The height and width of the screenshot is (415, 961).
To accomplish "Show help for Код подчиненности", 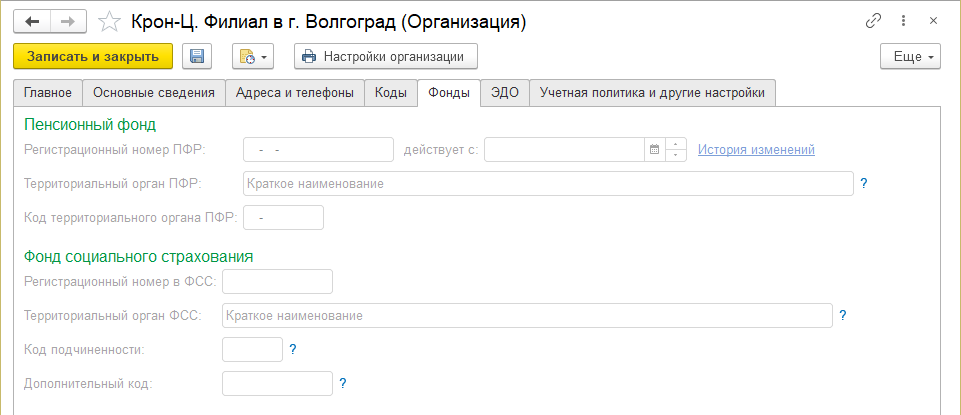I will pyautogui.click(x=293, y=349).
